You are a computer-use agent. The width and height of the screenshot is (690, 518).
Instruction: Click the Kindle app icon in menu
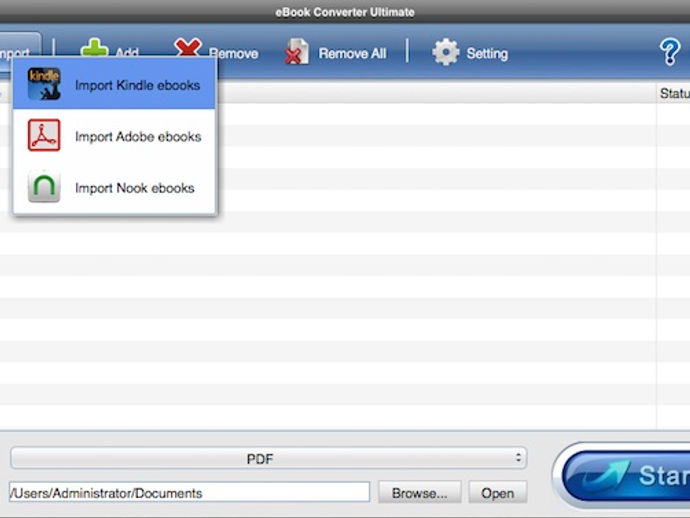click(x=44, y=84)
